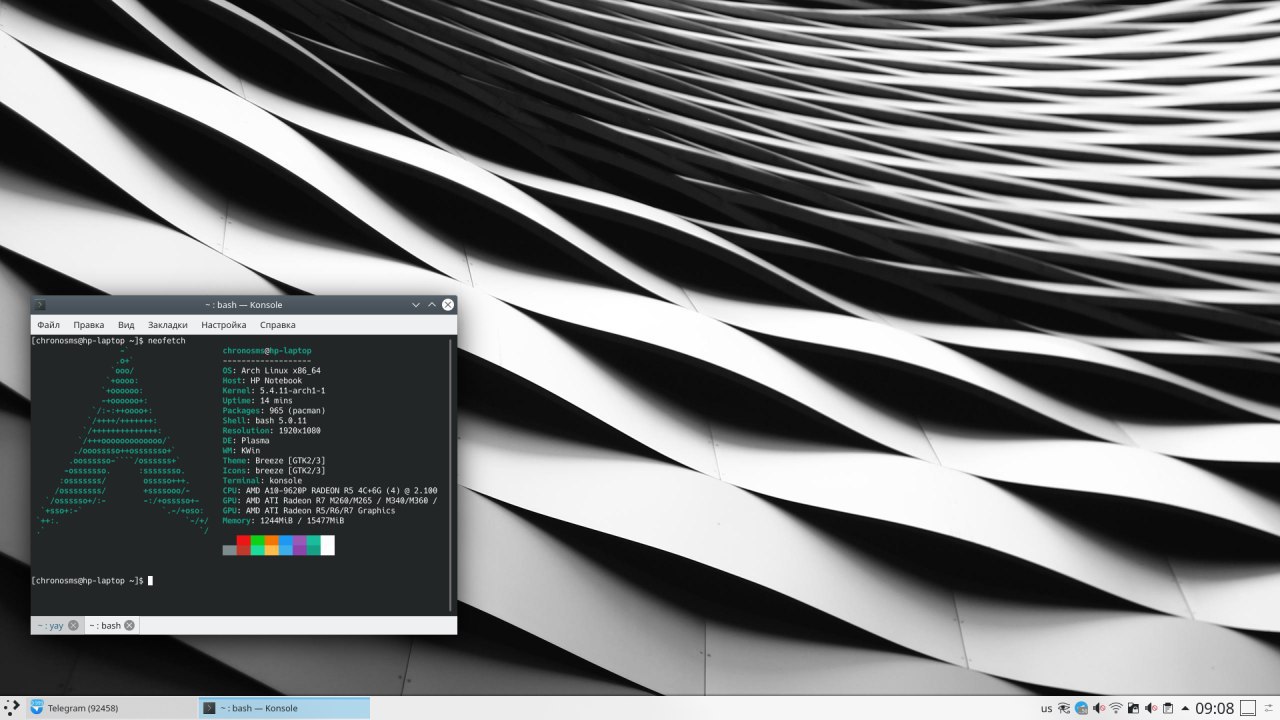Open the Справка menu

coord(278,325)
